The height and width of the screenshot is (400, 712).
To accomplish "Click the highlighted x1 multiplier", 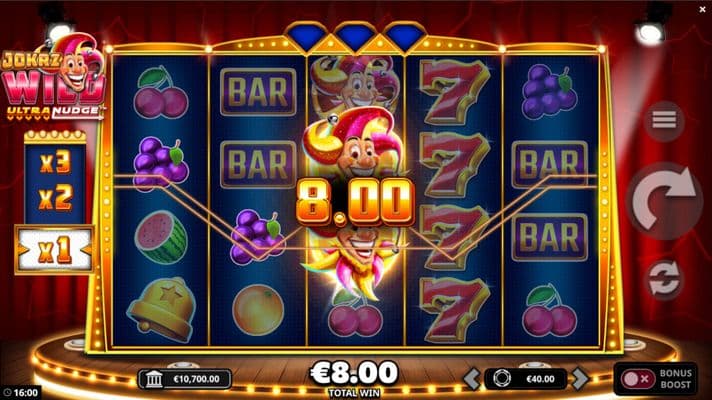I will (55, 250).
